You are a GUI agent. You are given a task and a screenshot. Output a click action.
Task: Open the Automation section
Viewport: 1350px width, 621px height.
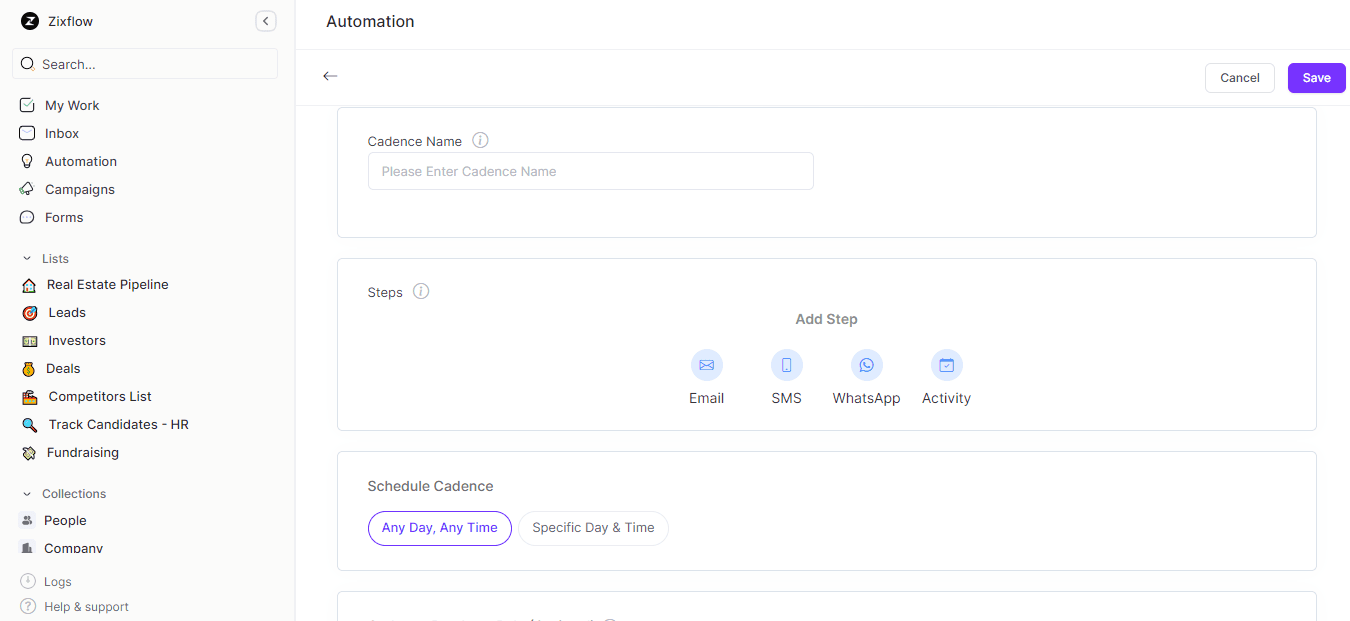coord(81,161)
